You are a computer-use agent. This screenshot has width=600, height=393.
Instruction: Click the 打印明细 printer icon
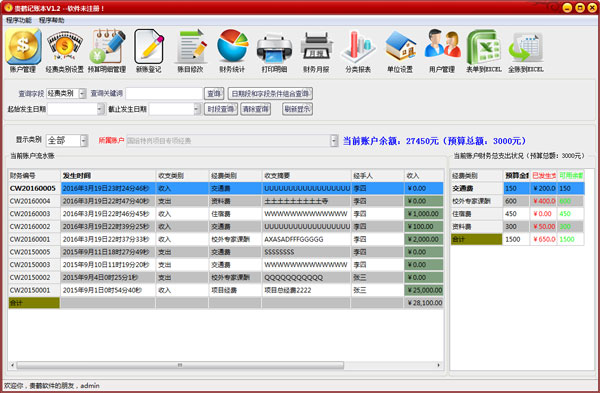[x=274, y=47]
